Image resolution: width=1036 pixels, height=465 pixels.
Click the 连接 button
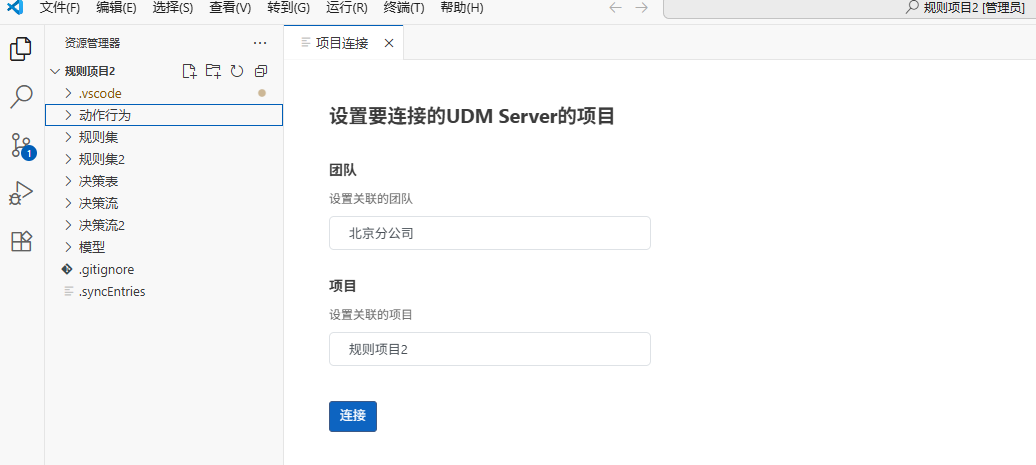[352, 416]
